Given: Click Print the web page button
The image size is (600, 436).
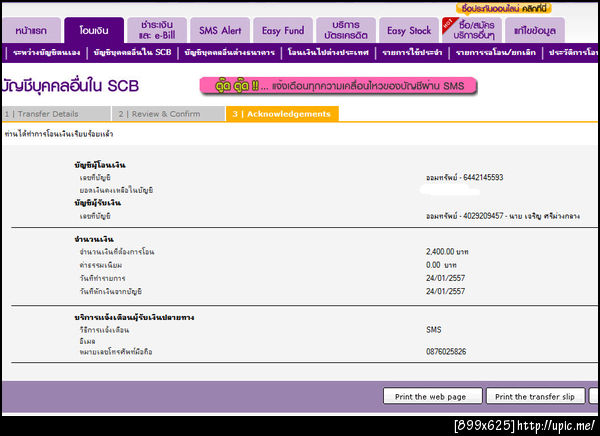Looking at the screenshot, I should coord(432,396).
